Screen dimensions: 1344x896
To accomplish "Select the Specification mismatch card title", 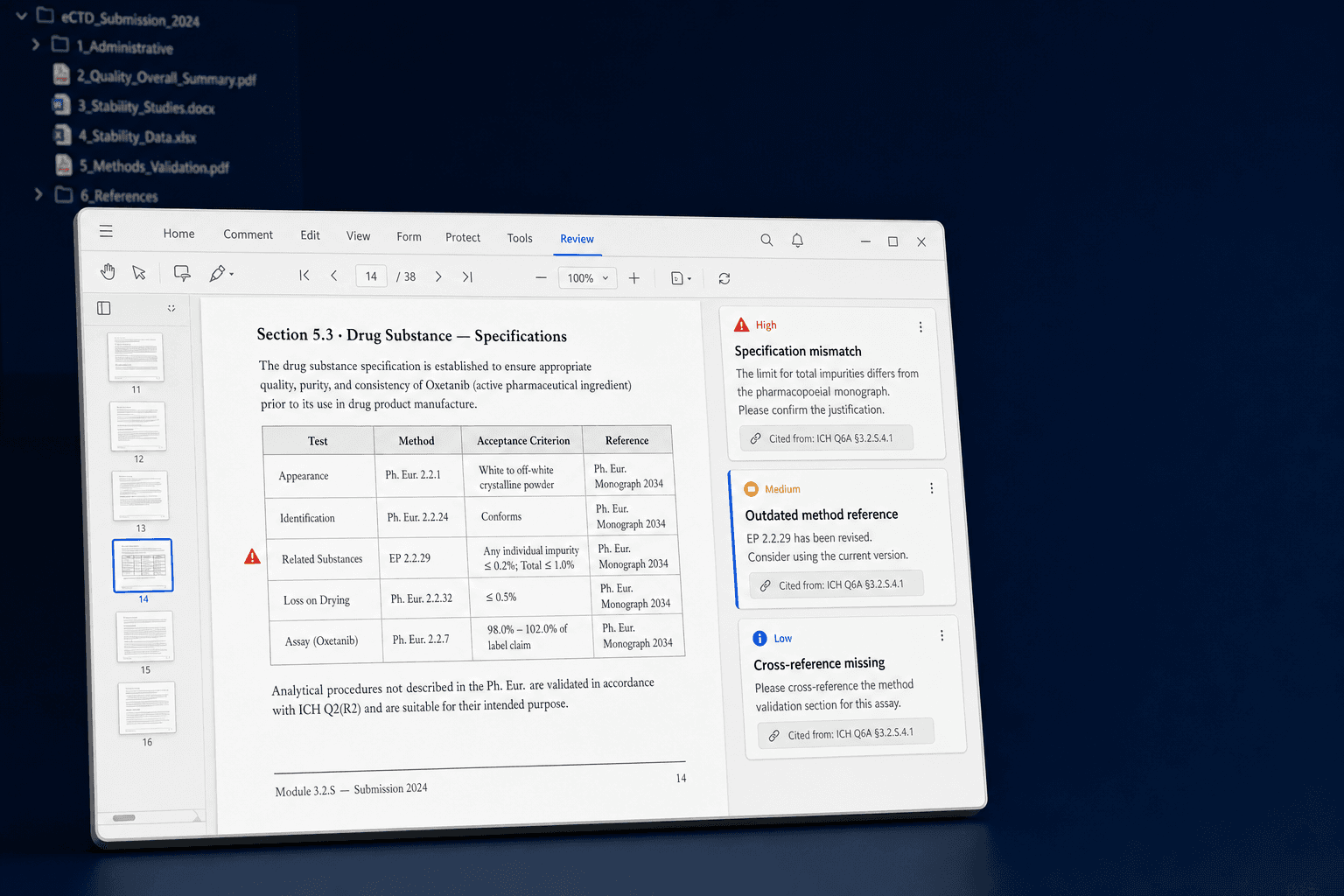I will click(798, 351).
